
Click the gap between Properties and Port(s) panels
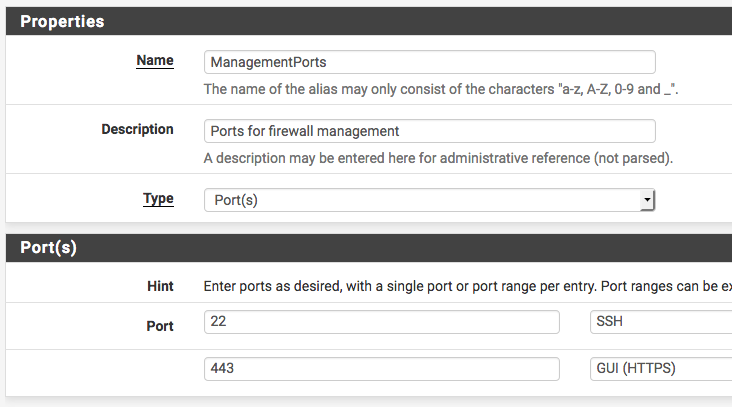coord(366,228)
